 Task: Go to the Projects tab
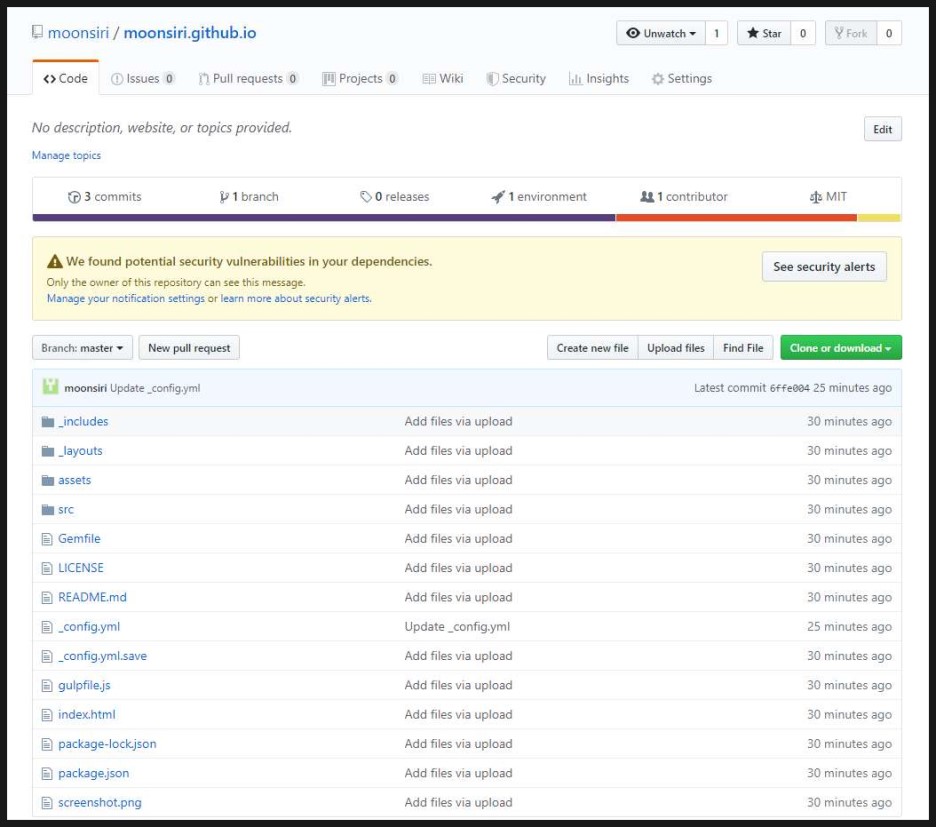(360, 79)
